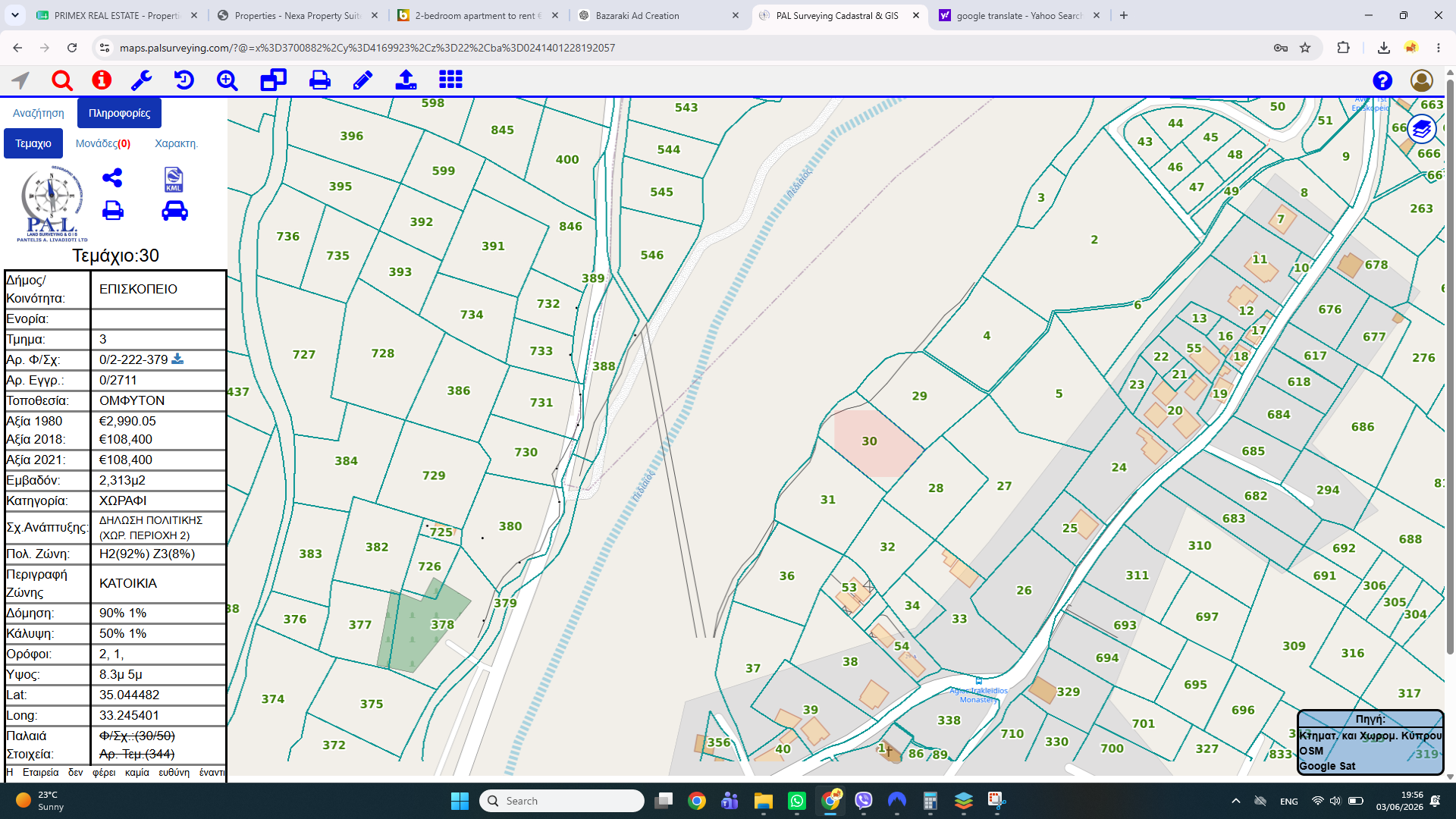Open the user account profile icon

pyautogui.click(x=1422, y=80)
